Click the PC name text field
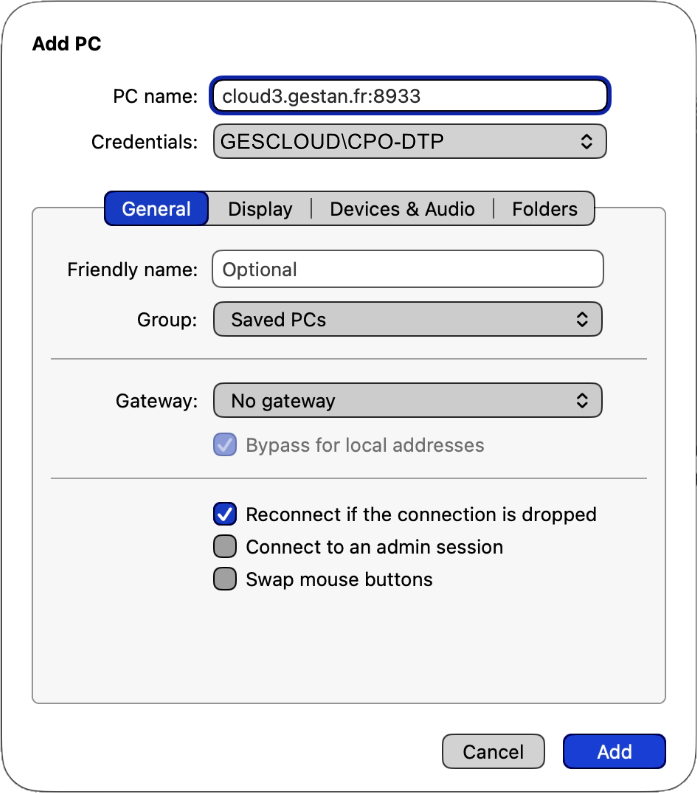 point(410,96)
